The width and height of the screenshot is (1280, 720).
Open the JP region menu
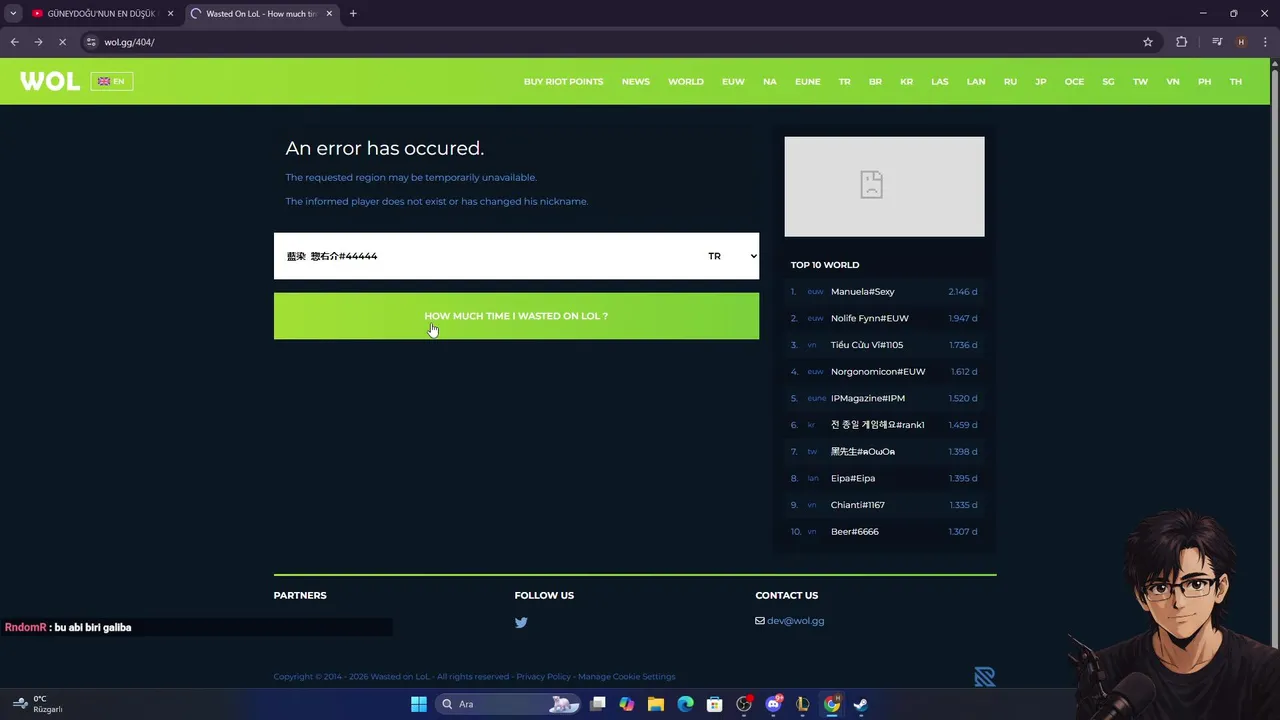coord(1041,82)
